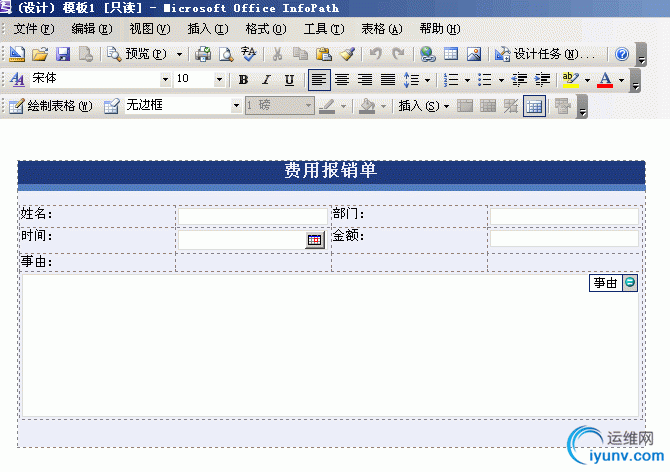
Task: Select the Format Painter brush icon
Action: pyautogui.click(x=347, y=54)
